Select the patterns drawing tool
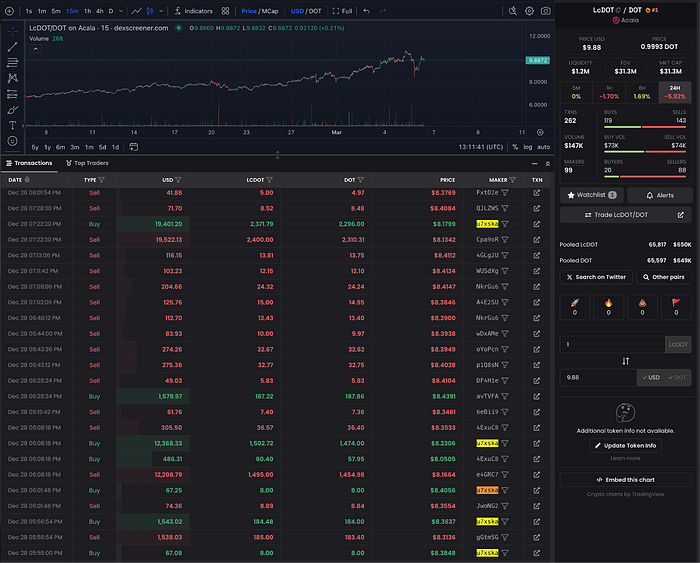Image resolution: width=700 pixels, height=563 pixels. point(12,78)
